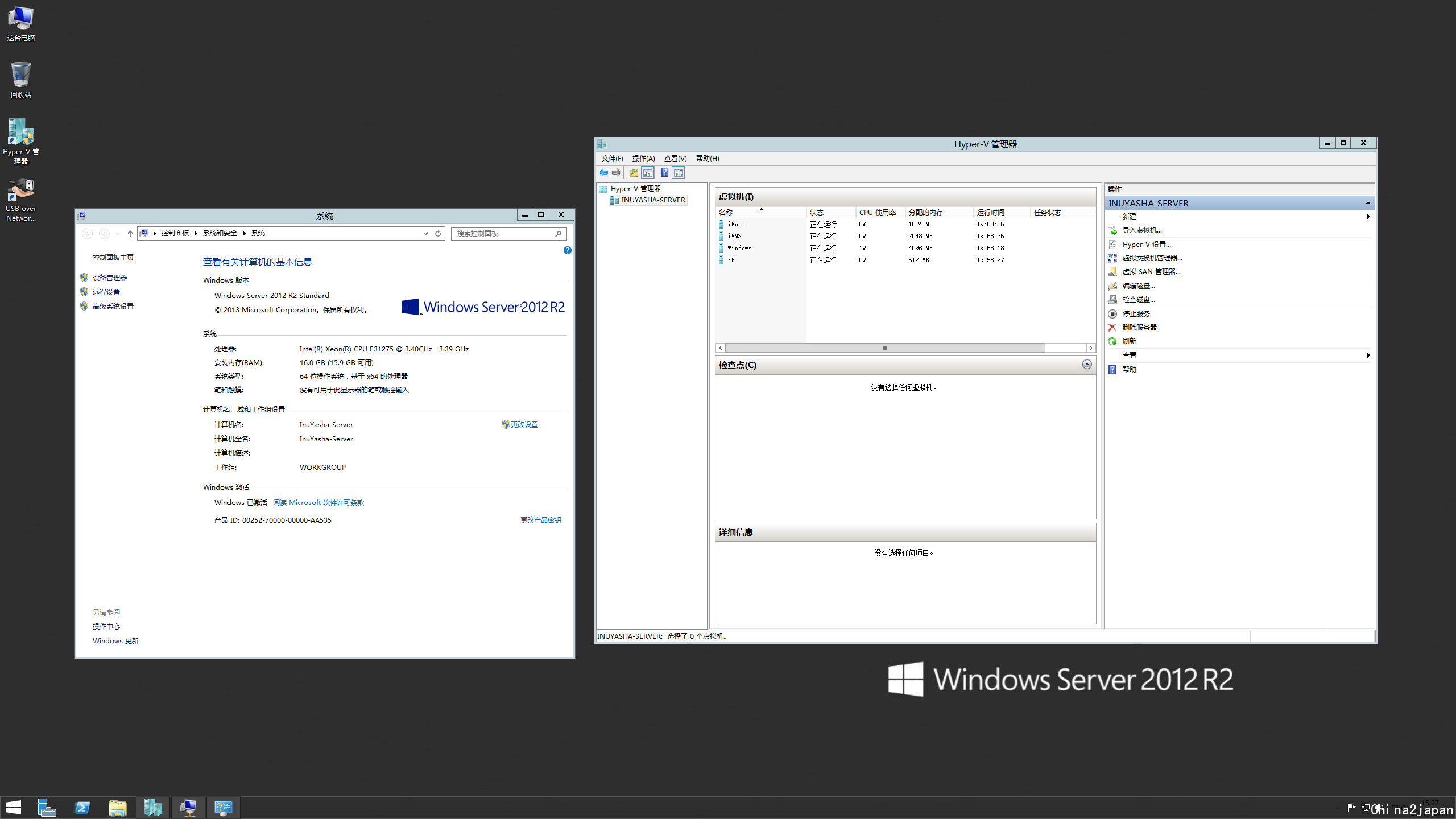Sort virtual machines by 名称 column
The image size is (1456, 819).
pyautogui.click(x=760, y=212)
